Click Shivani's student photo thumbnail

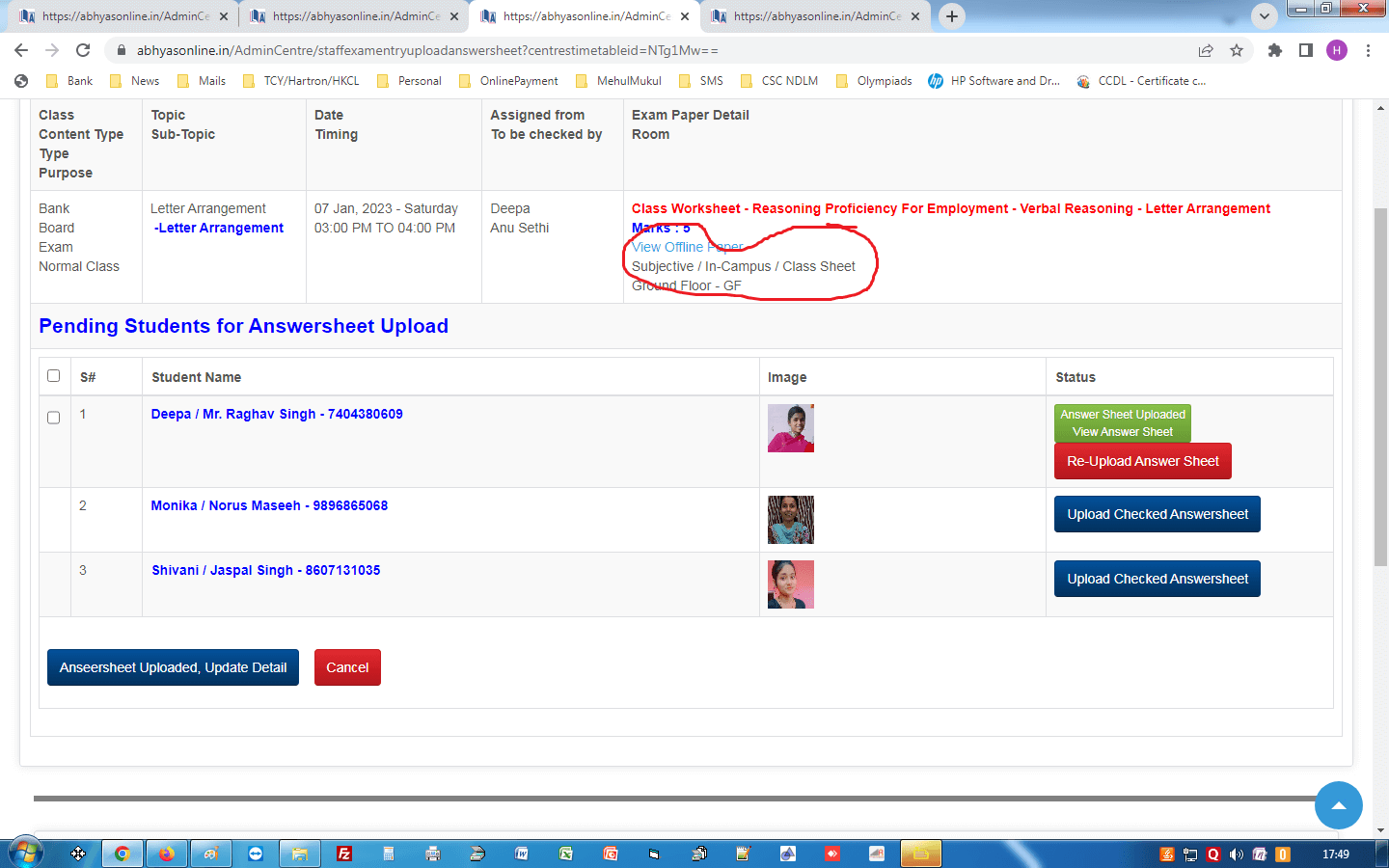[790, 584]
